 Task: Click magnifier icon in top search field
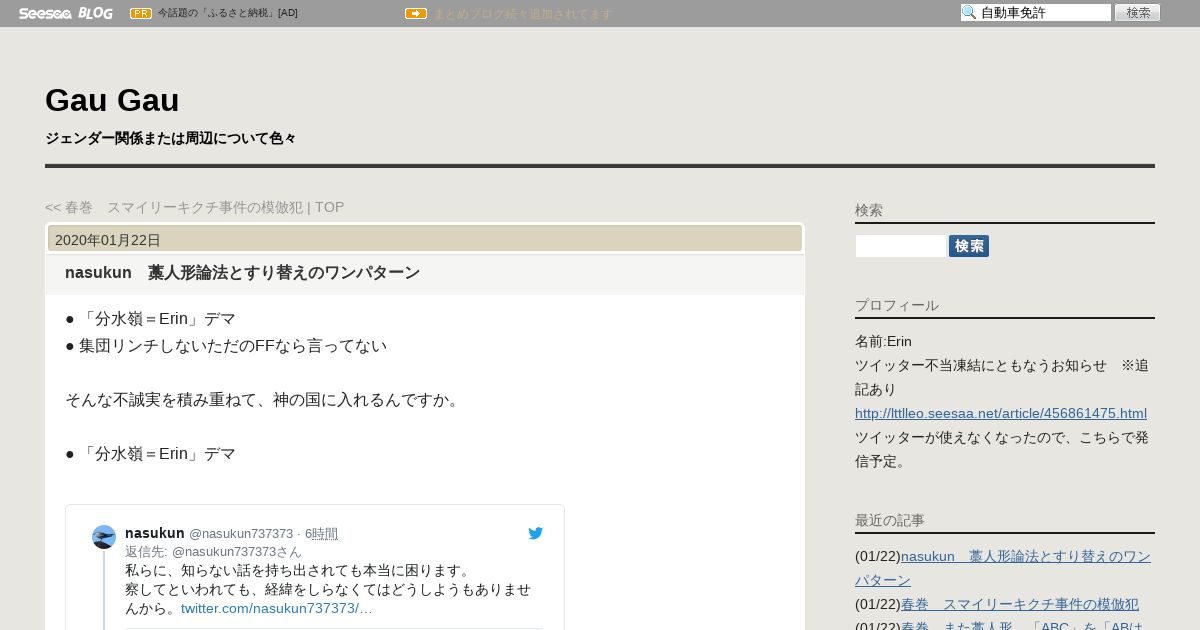coord(969,12)
